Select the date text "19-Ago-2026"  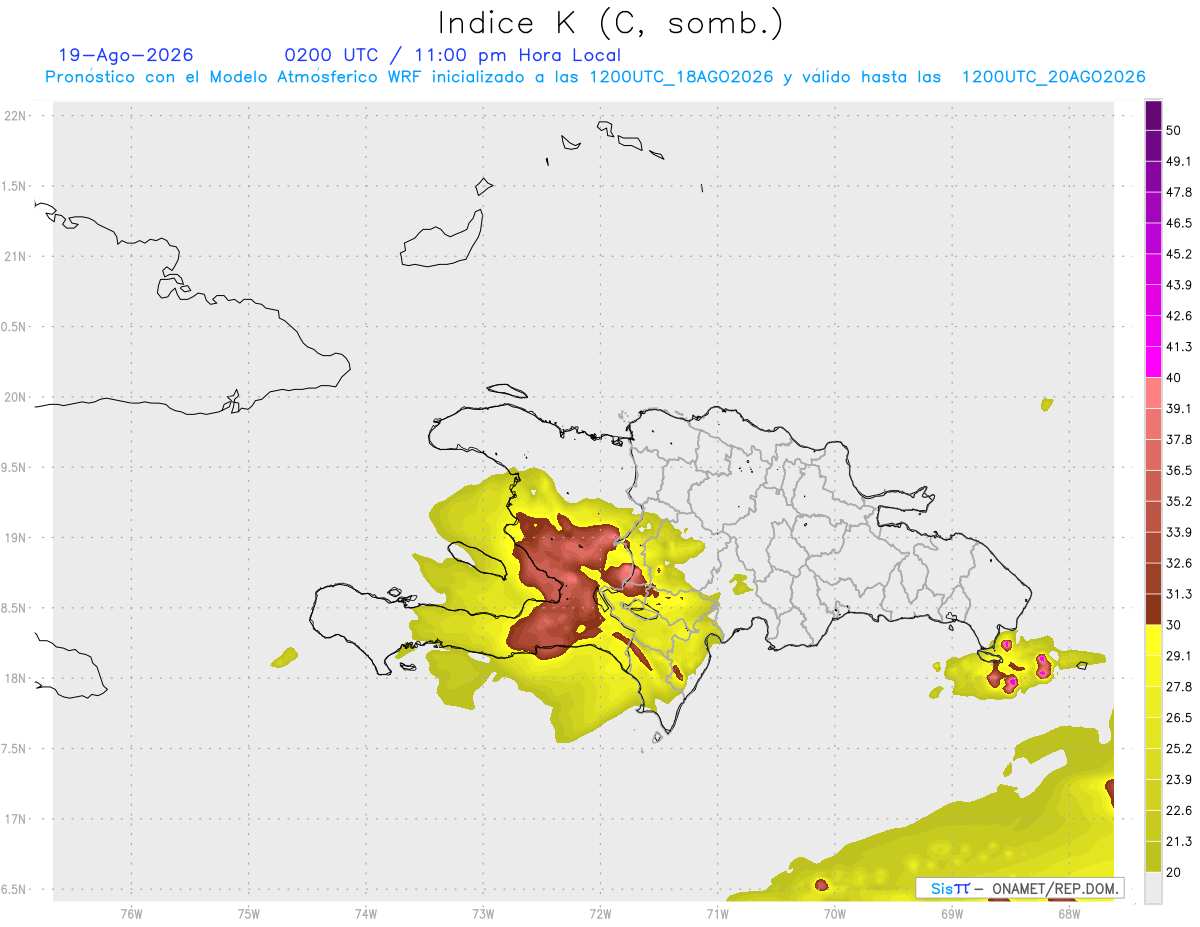(126, 55)
